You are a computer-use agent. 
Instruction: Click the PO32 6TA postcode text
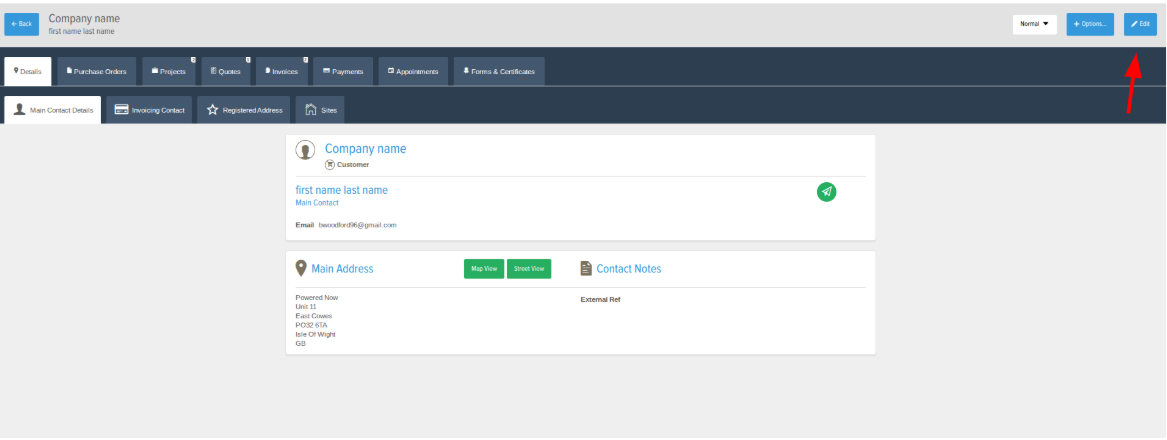tap(311, 325)
